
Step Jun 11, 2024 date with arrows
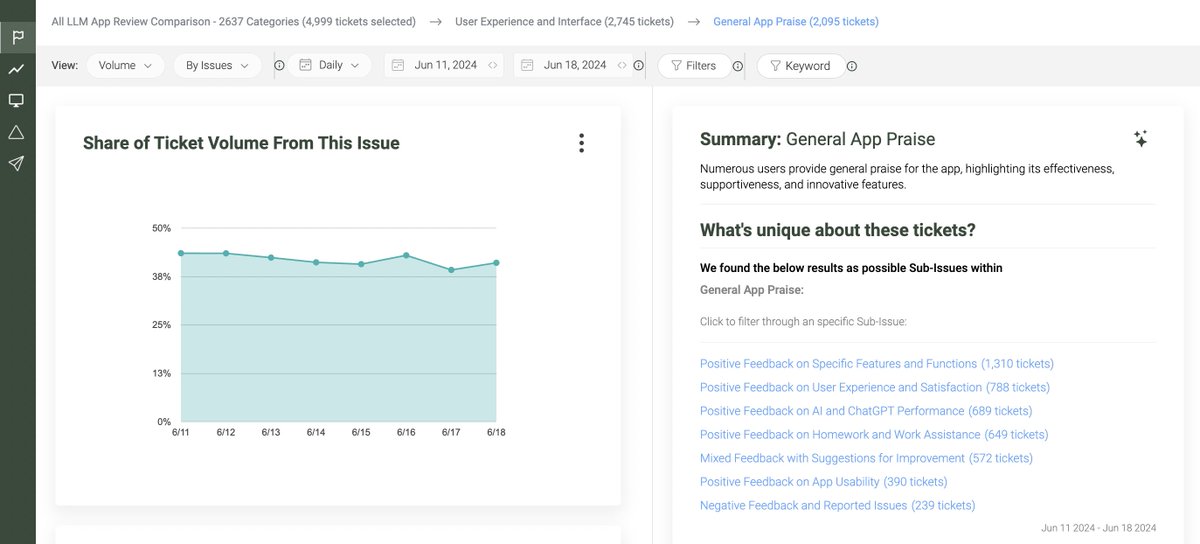tap(492, 66)
